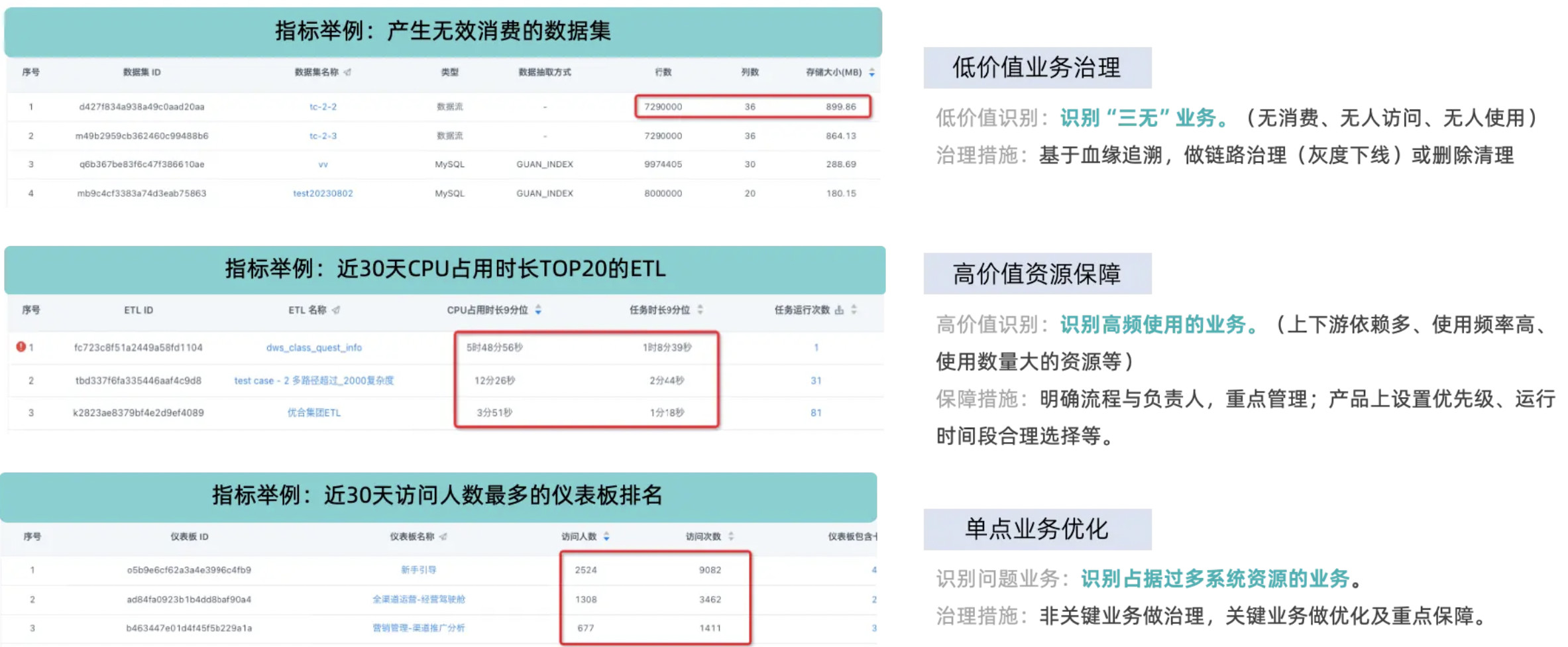Click the filter icon beside ETL 名称
Image resolution: width=1568 pixels, height=647 pixels.
coord(336,310)
